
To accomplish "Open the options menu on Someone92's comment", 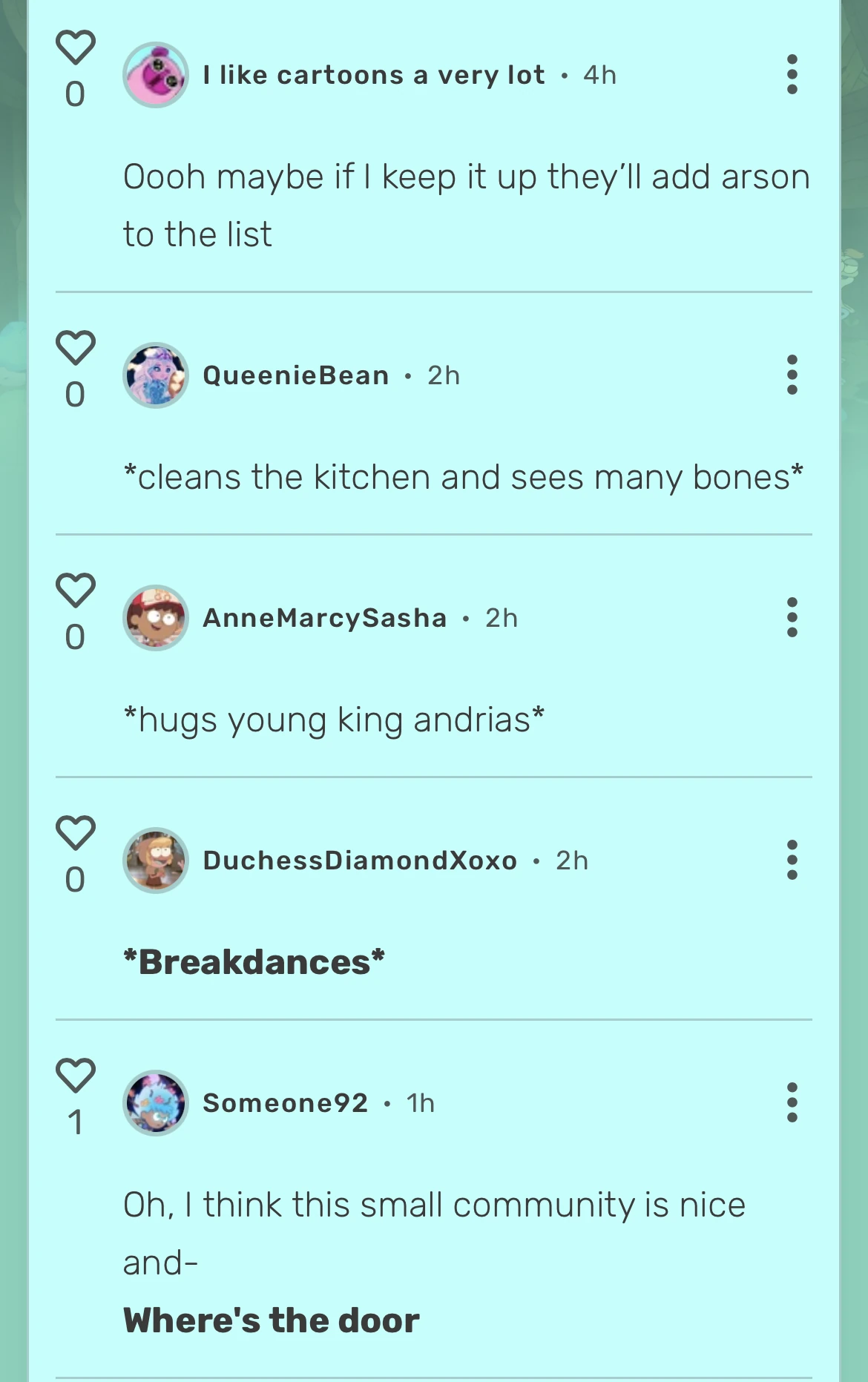I will coord(791,1104).
